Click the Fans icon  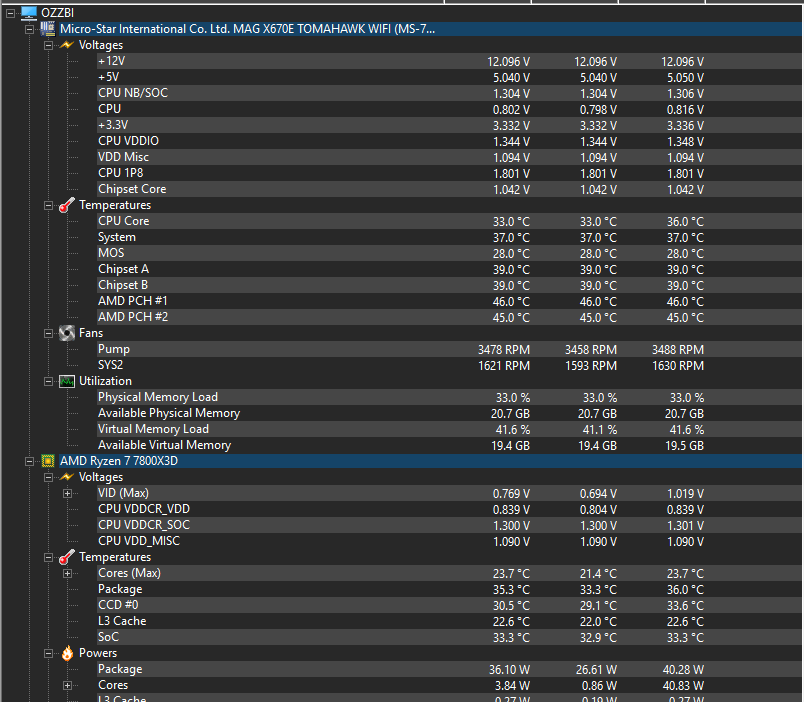tap(67, 333)
